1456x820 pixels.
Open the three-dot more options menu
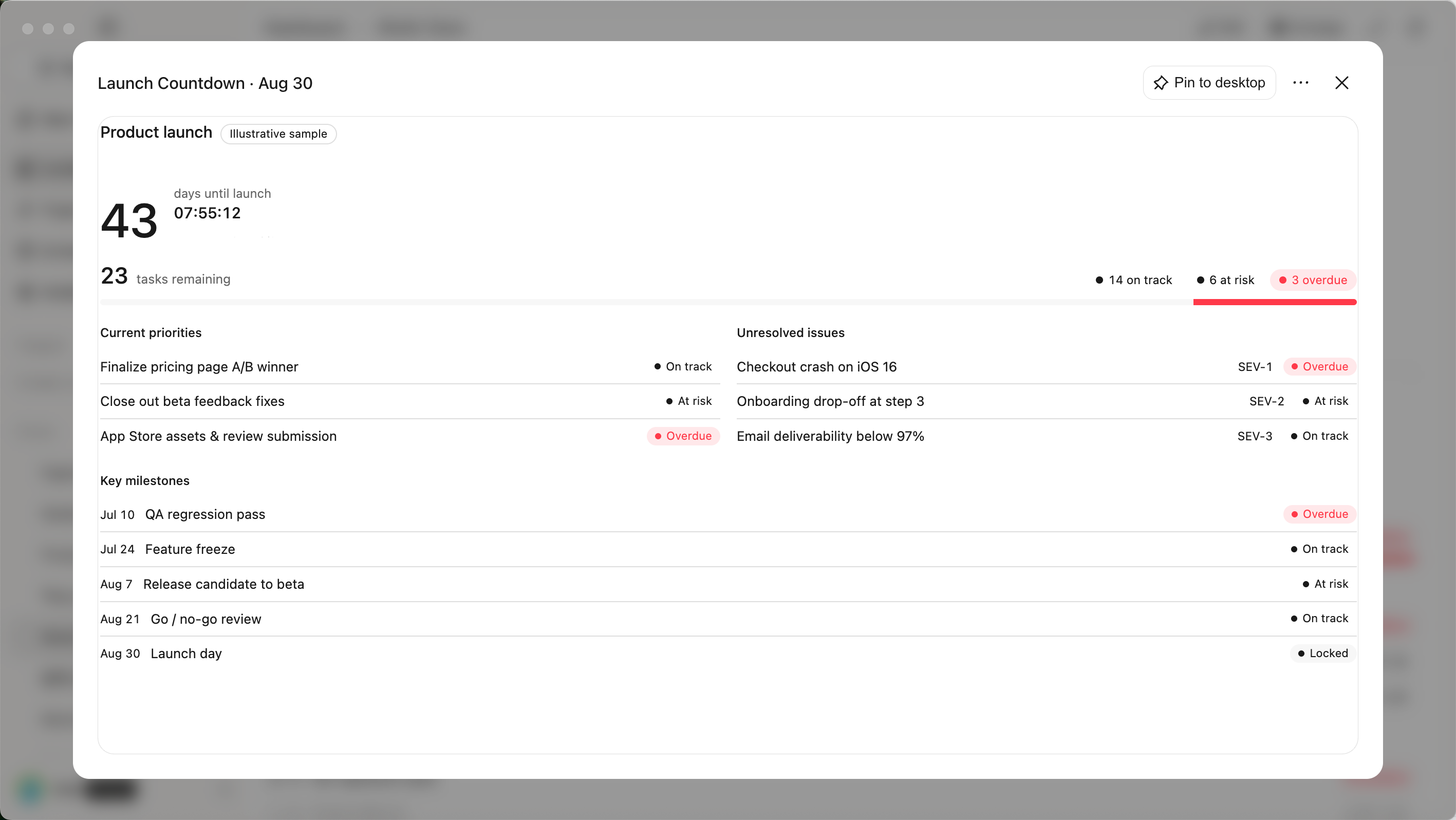click(x=1300, y=83)
